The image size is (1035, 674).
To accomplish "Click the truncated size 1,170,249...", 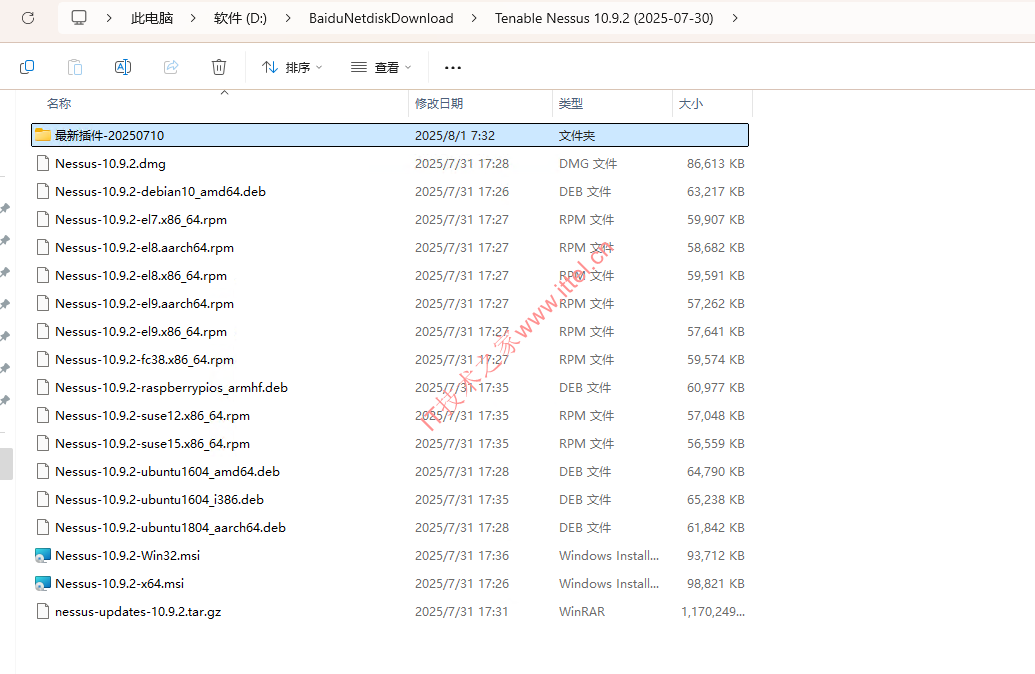I will pyautogui.click(x=713, y=612).
